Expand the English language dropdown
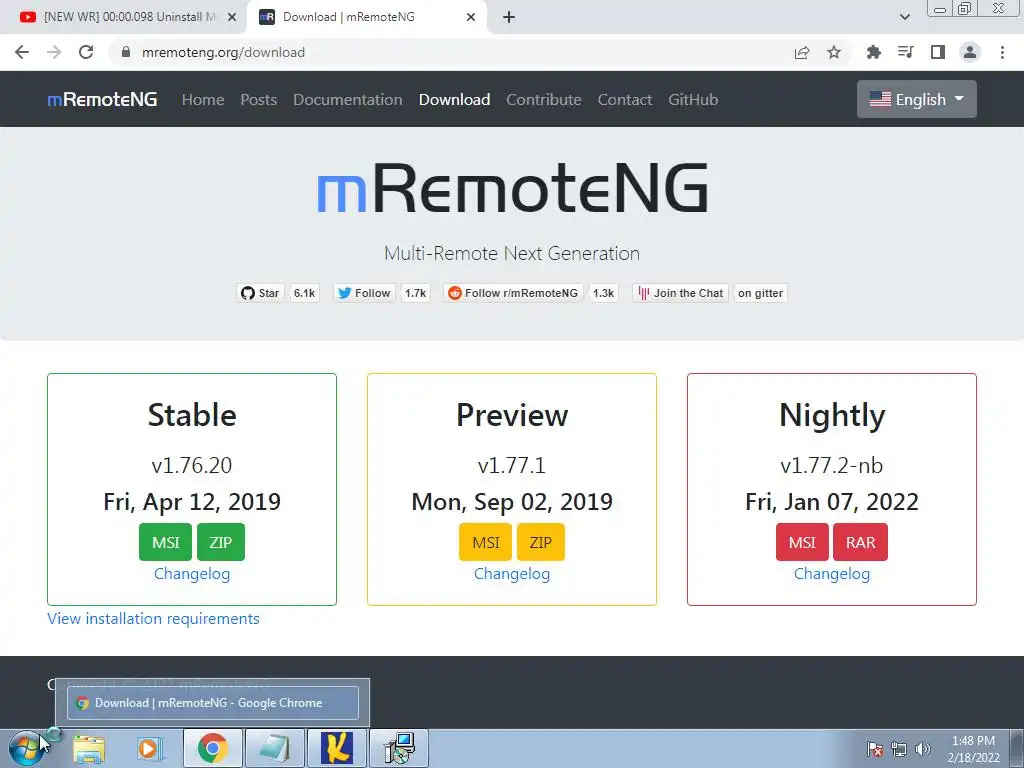The width and height of the screenshot is (1024, 768). click(x=917, y=99)
